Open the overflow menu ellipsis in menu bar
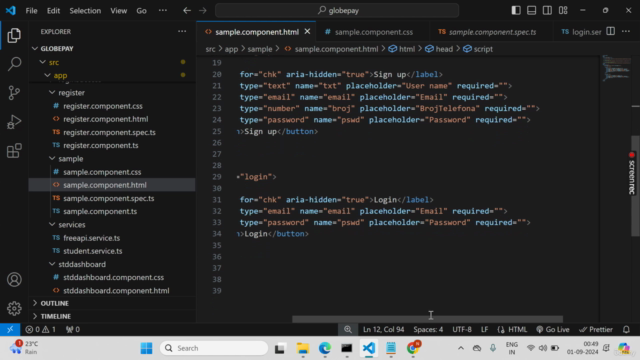This screenshot has height=360, width=640. click(162, 11)
